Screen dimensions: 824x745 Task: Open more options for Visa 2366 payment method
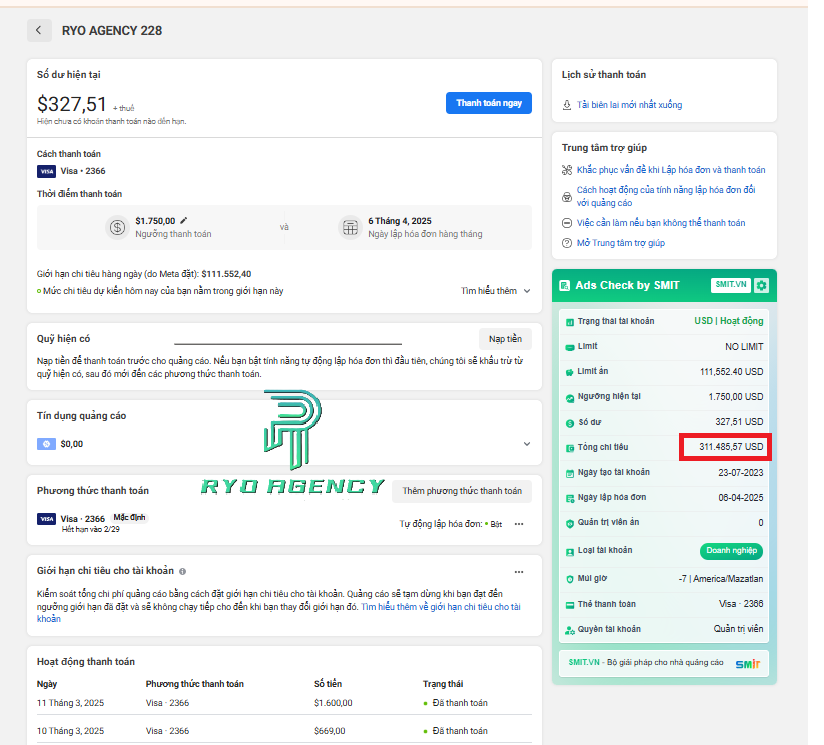519,524
